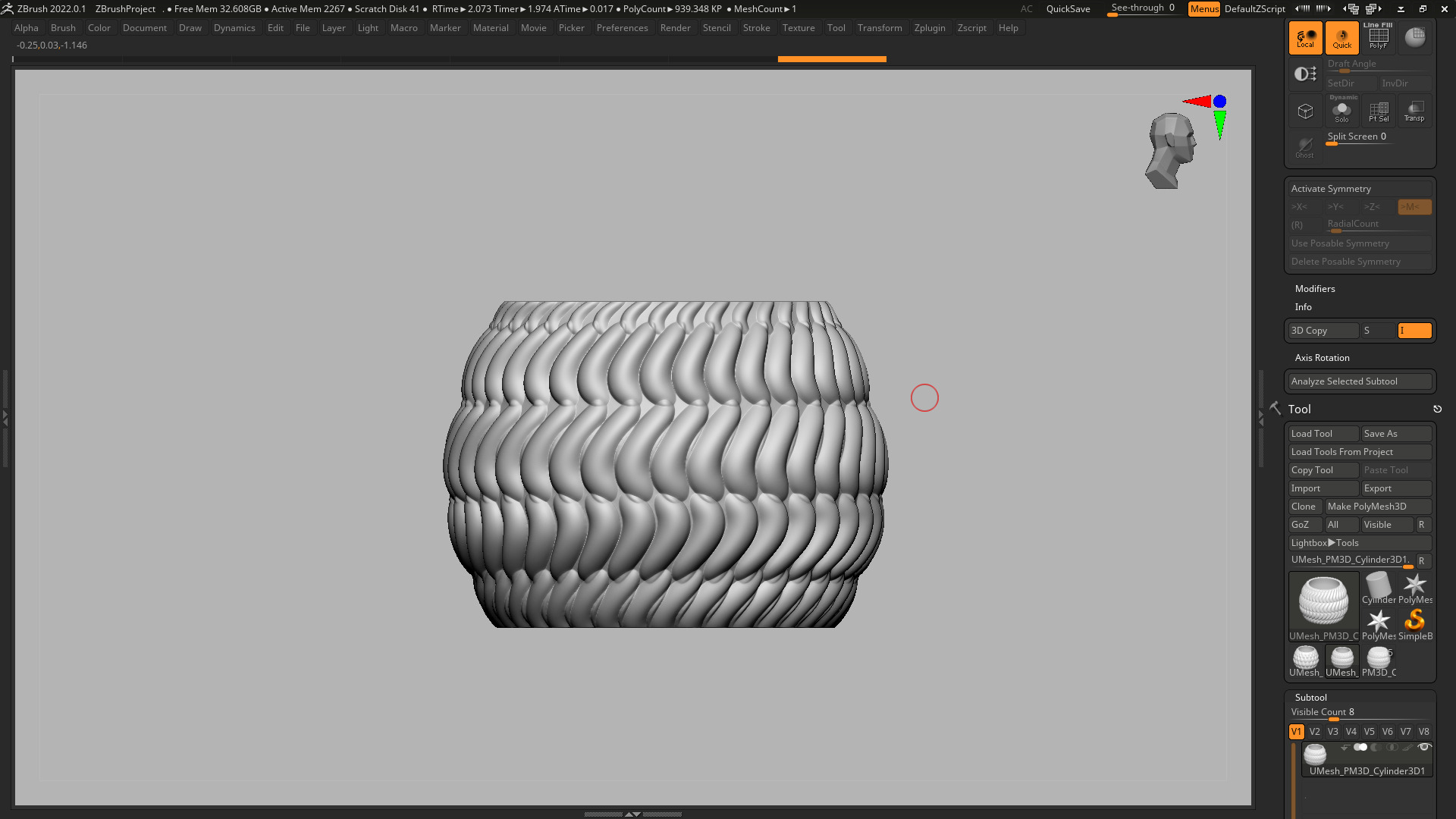Click the subtool arrow folder icon
1456x819 pixels.
click(1345, 748)
